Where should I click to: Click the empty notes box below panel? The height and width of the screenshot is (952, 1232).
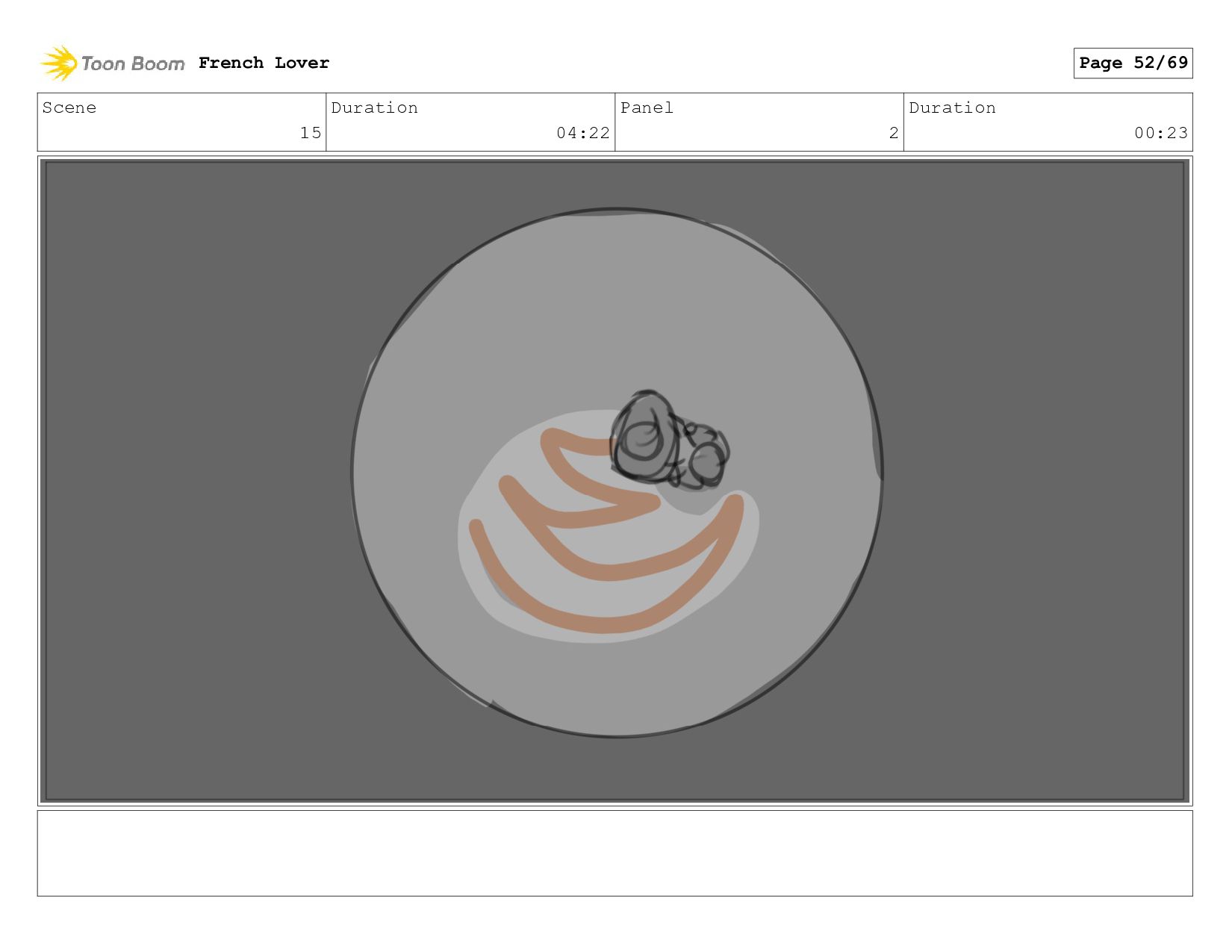(x=615, y=853)
